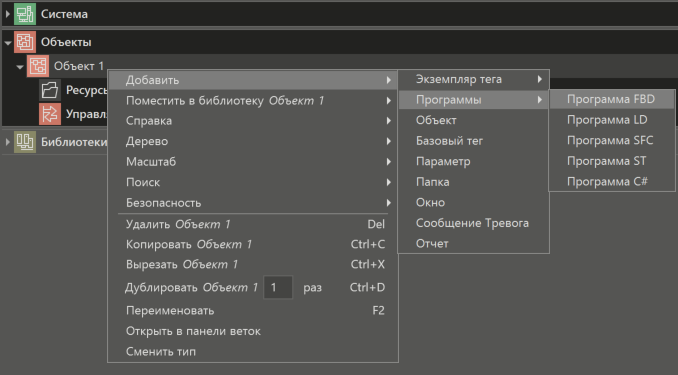Select Параметр menu entry
This screenshot has width=678, height=375.
coord(473,161)
